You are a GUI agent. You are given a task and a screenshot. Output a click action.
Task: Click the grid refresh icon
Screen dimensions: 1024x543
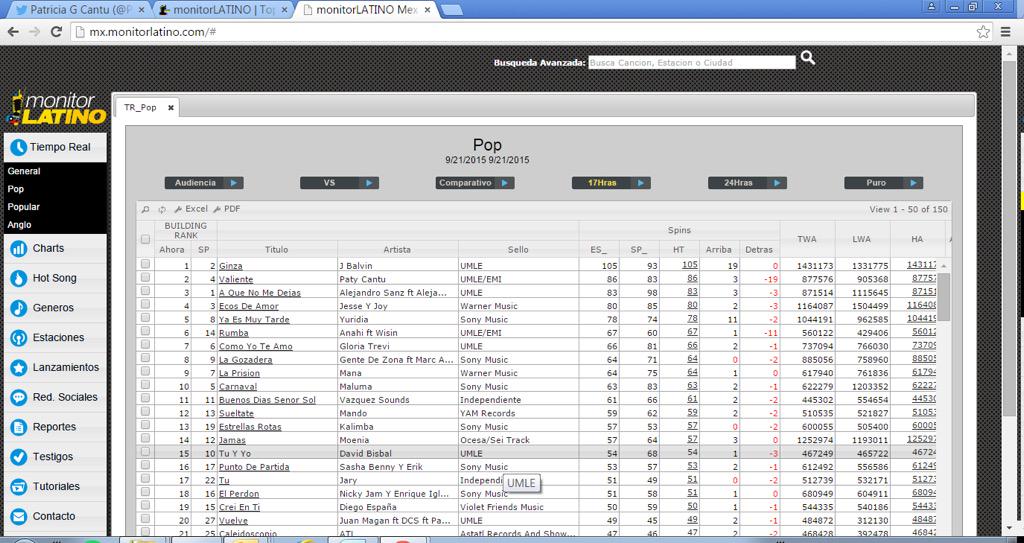[x=162, y=210]
